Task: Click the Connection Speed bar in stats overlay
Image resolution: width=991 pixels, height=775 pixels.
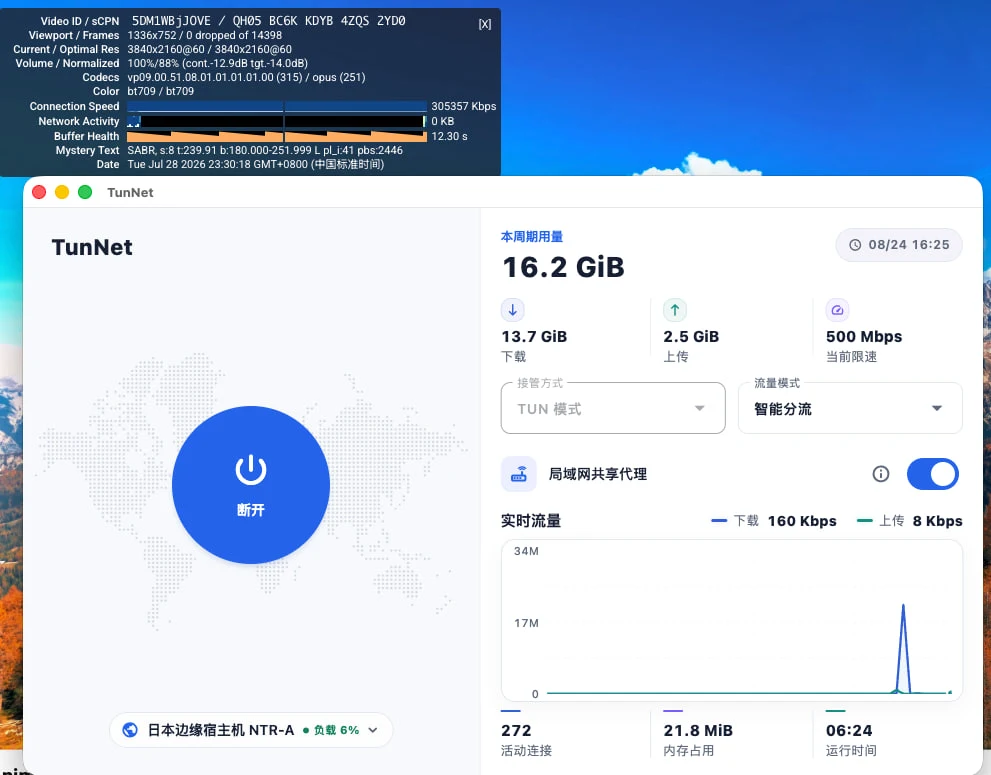Action: (277, 106)
